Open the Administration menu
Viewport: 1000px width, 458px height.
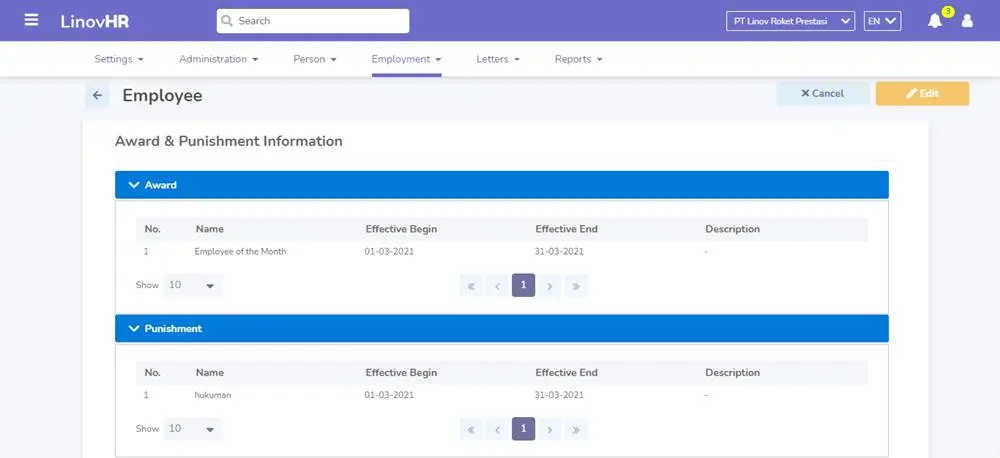(218, 59)
